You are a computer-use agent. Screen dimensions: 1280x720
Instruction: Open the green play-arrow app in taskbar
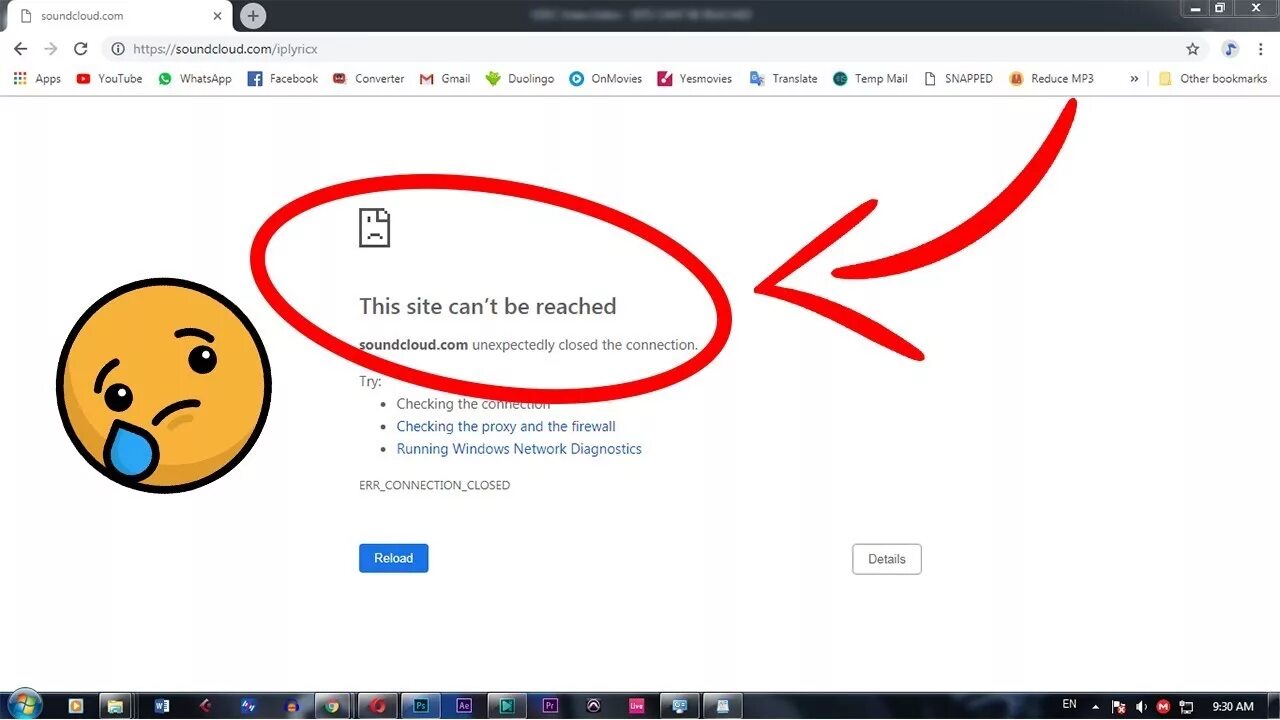[507, 705]
